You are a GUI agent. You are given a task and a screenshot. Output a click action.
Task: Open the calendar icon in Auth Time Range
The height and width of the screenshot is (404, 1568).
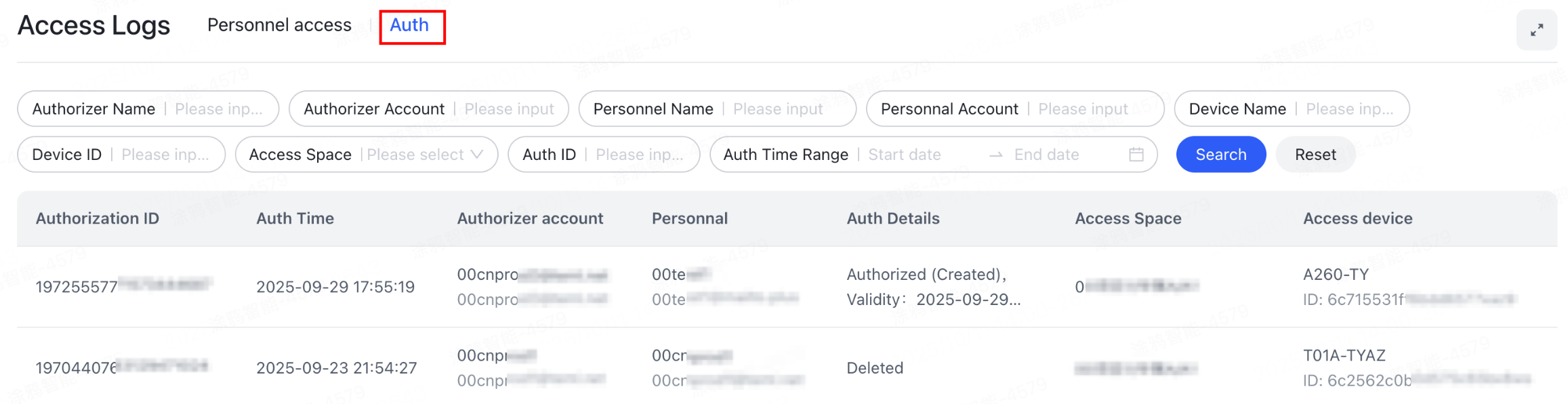tap(1136, 155)
